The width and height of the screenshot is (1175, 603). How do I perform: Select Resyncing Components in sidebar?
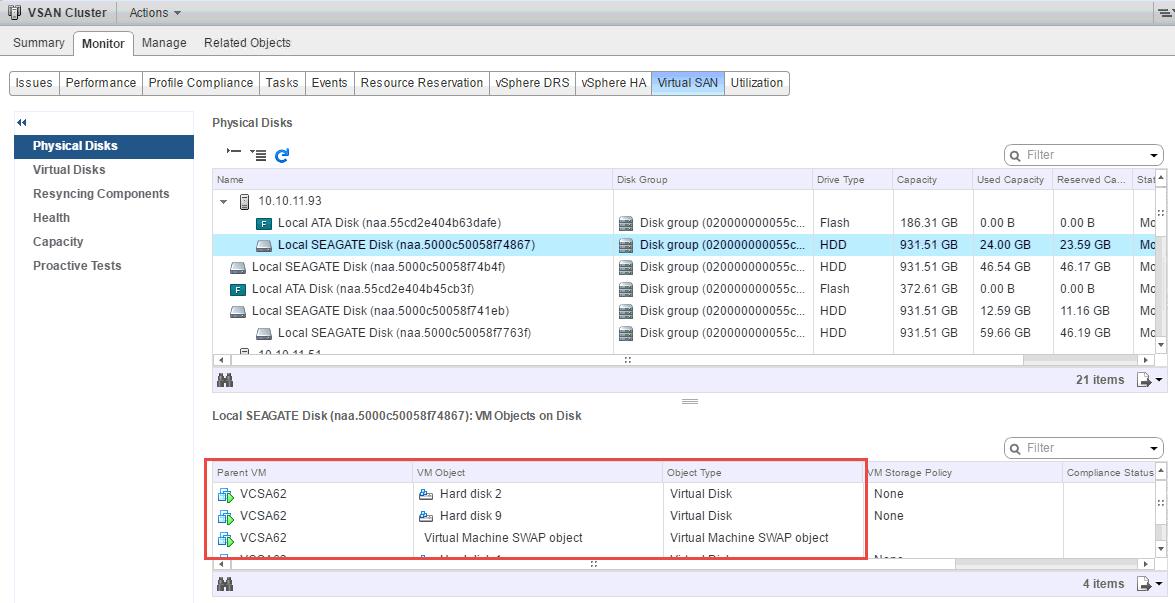[x=101, y=194]
